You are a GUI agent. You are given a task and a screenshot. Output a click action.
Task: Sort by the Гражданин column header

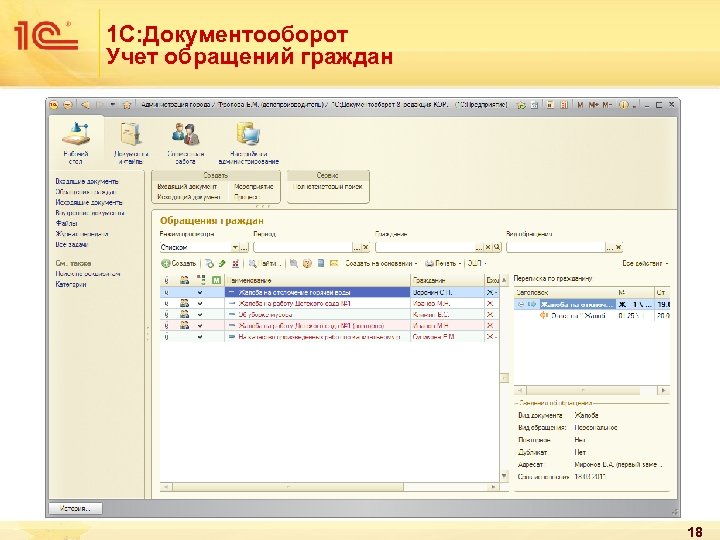click(x=447, y=280)
